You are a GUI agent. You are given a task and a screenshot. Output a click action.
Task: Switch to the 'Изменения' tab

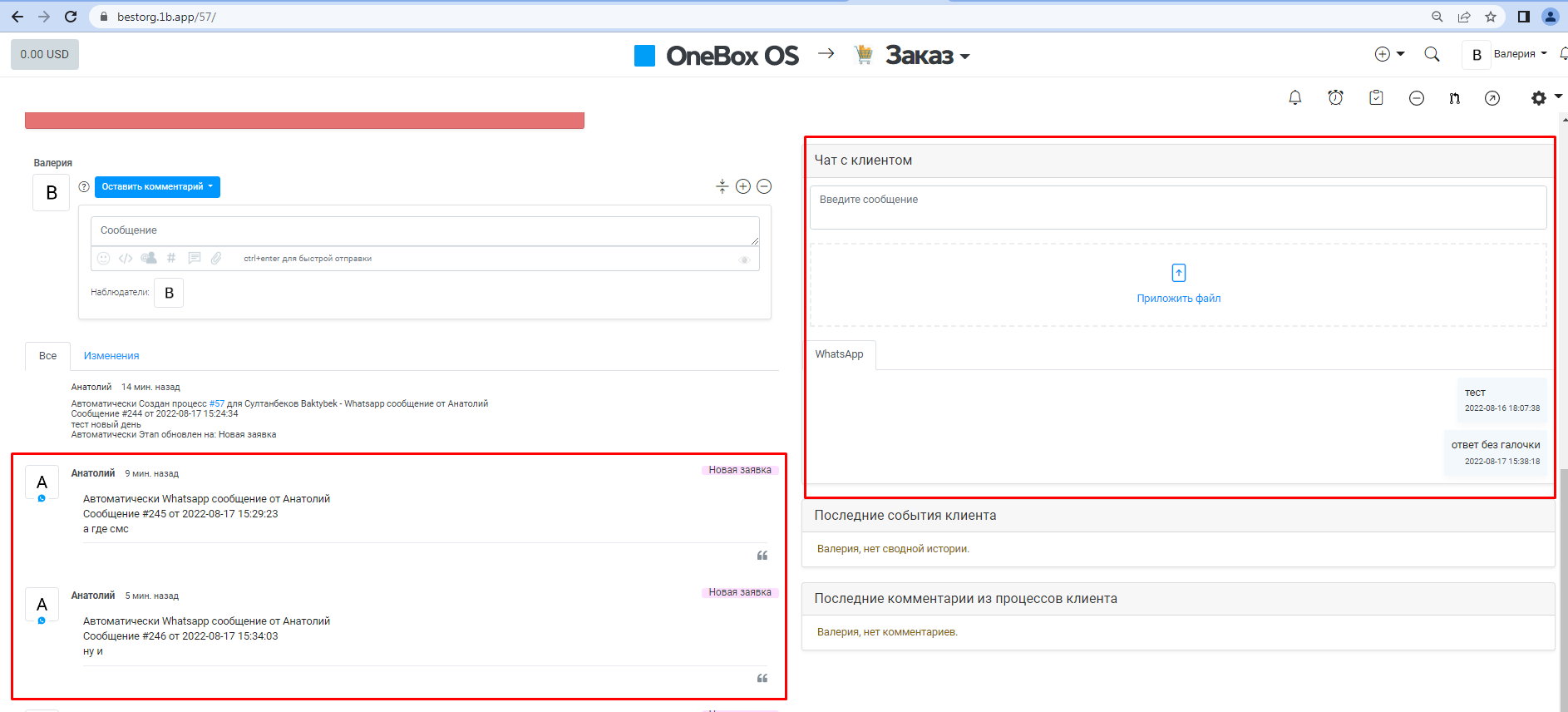pyautogui.click(x=111, y=356)
